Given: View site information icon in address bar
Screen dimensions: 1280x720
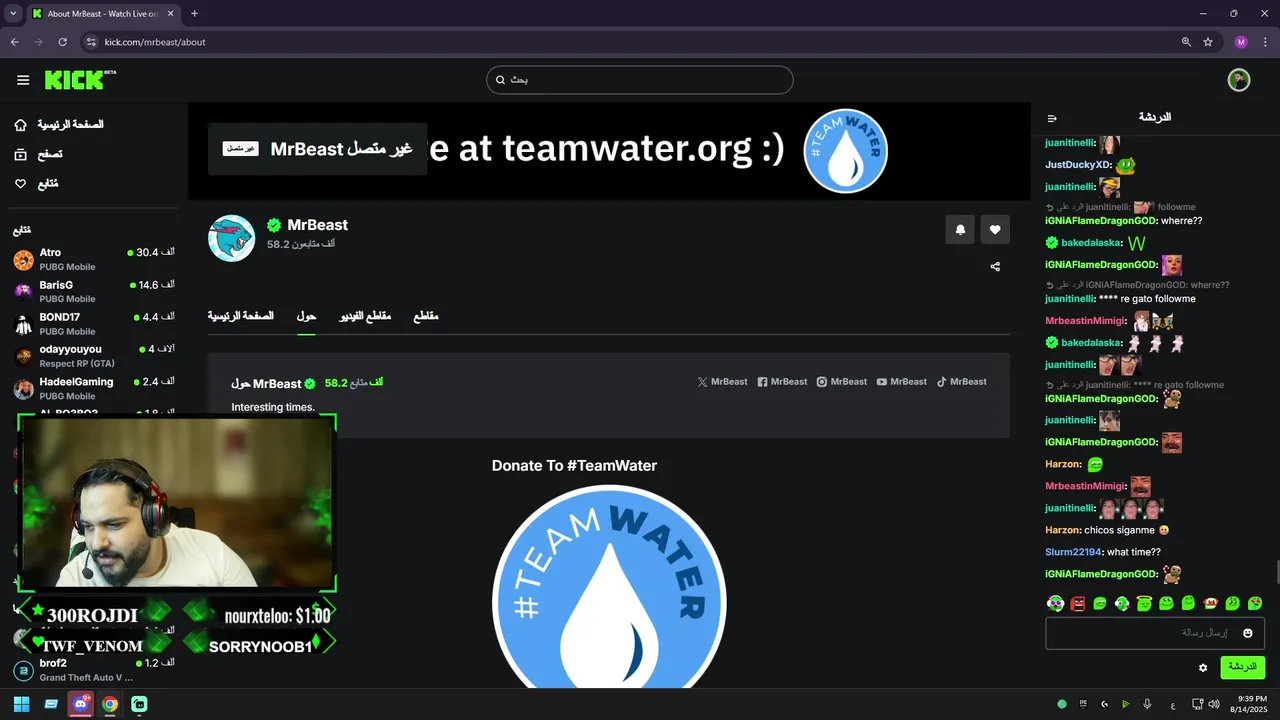Looking at the screenshot, I should click(90, 42).
